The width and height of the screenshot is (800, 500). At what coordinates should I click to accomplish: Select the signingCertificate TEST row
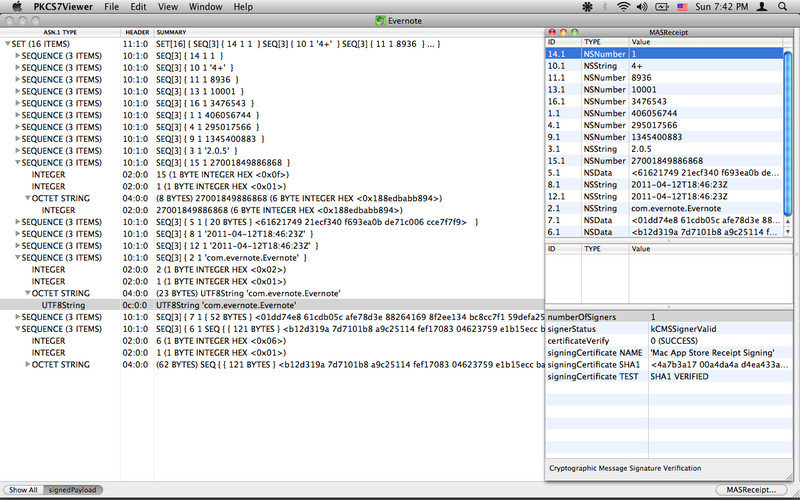669,377
